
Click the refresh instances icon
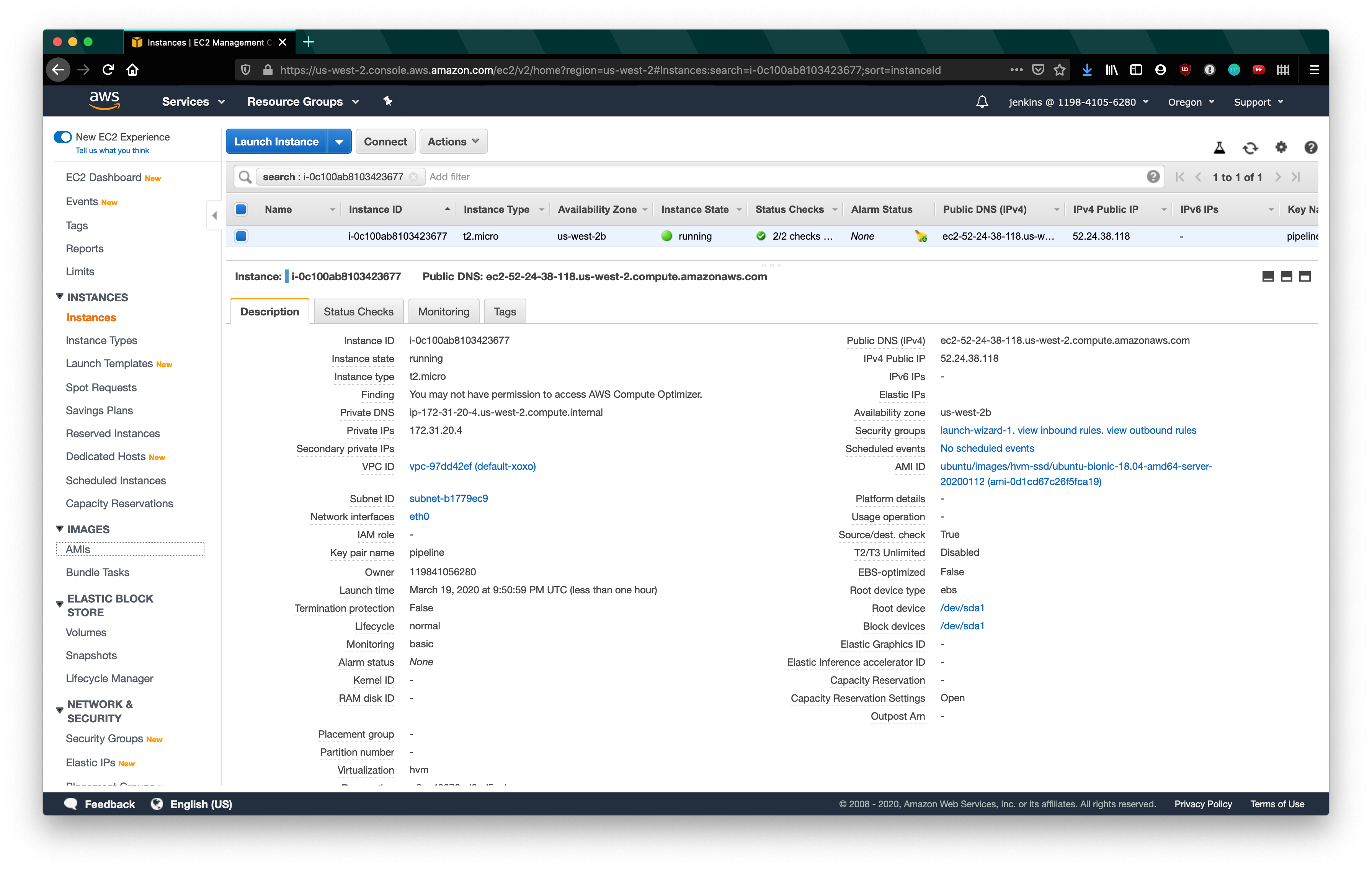click(1249, 148)
